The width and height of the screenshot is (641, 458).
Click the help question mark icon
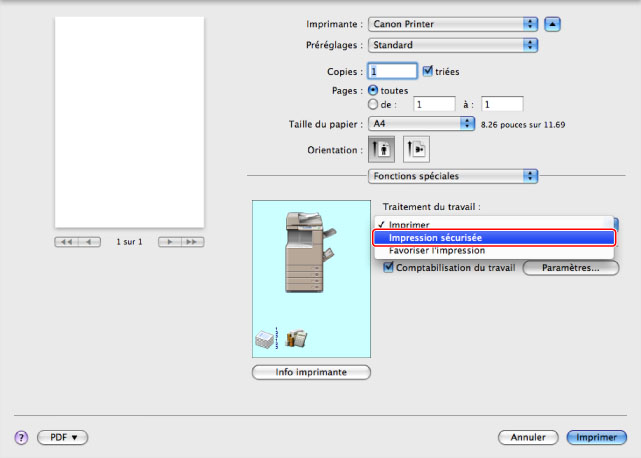pyautogui.click(x=20, y=438)
